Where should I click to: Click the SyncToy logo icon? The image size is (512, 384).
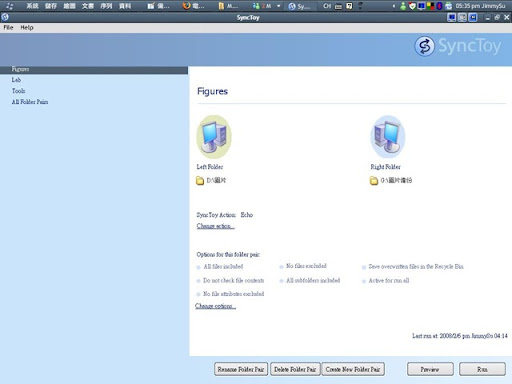tap(424, 46)
